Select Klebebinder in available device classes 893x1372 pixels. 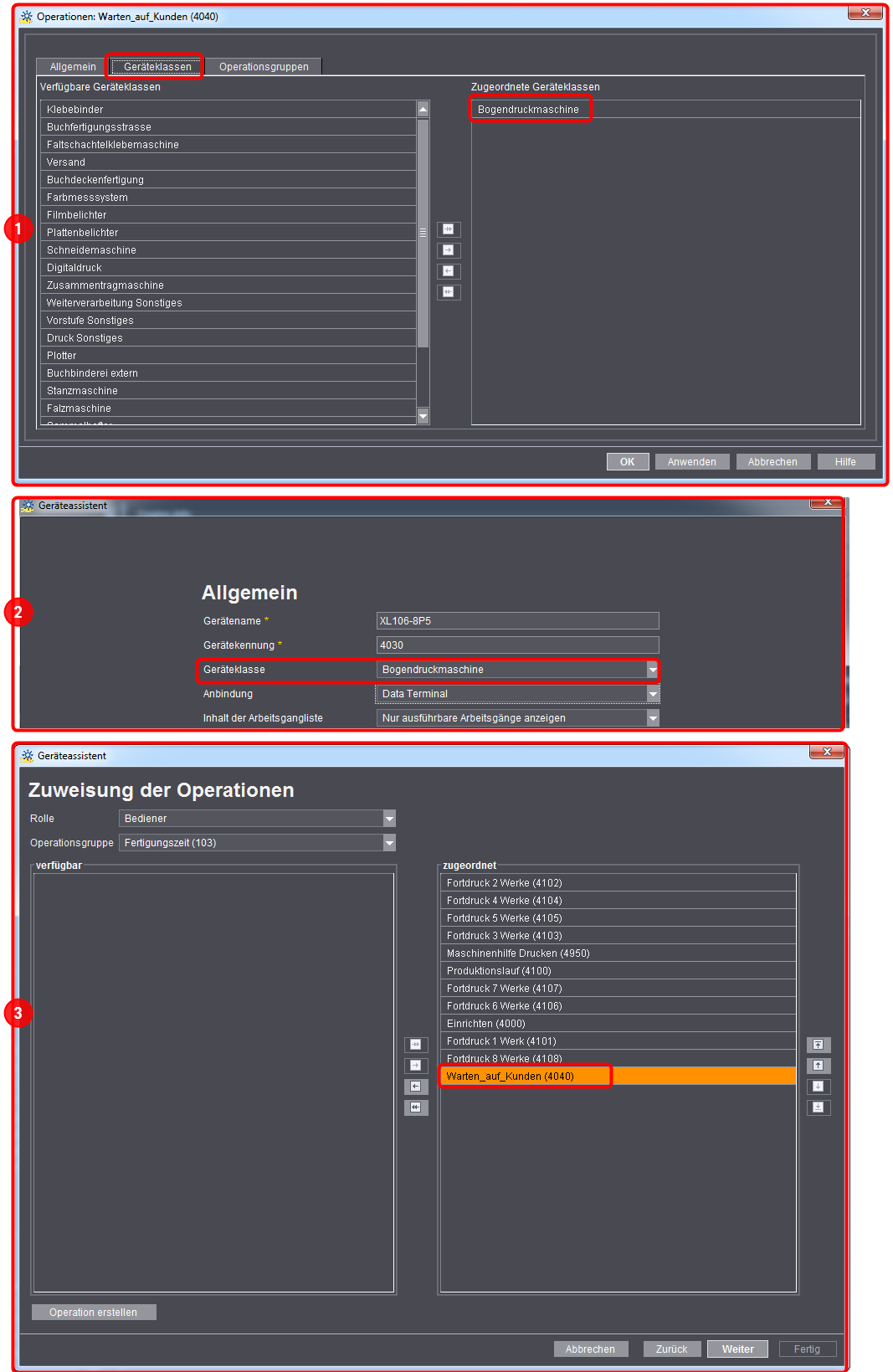(x=228, y=110)
